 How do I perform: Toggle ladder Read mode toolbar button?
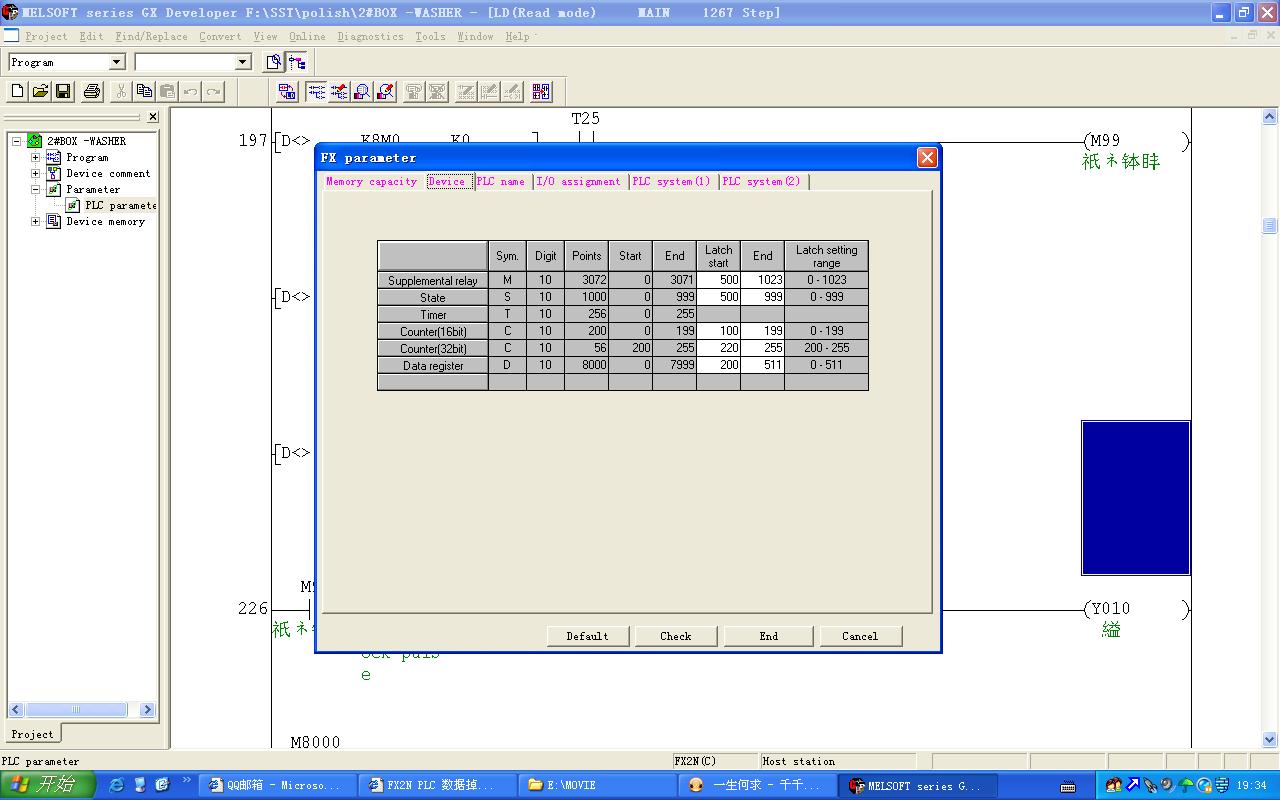coord(316,92)
